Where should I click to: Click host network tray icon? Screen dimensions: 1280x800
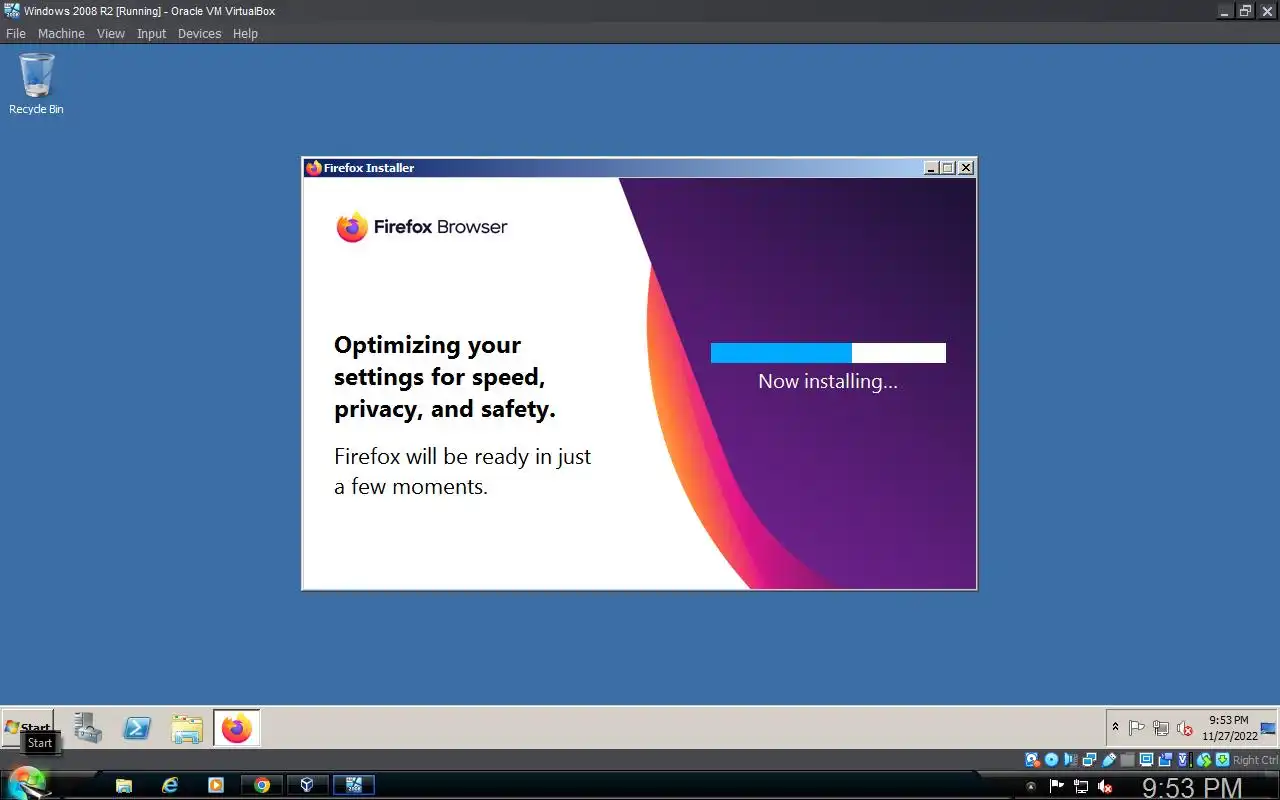[x=1082, y=786]
